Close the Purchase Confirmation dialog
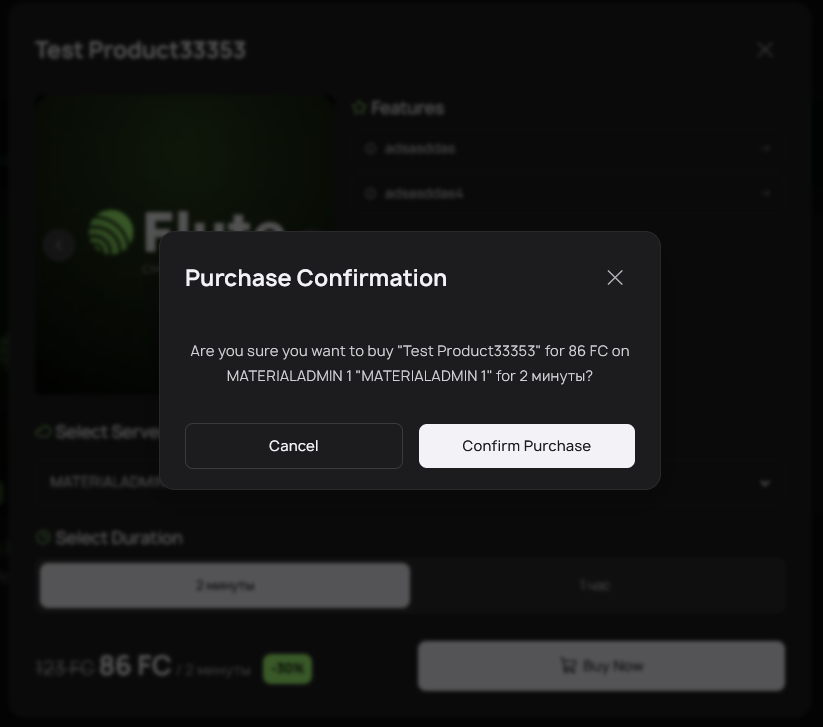Image resolution: width=823 pixels, height=727 pixels. [615, 277]
